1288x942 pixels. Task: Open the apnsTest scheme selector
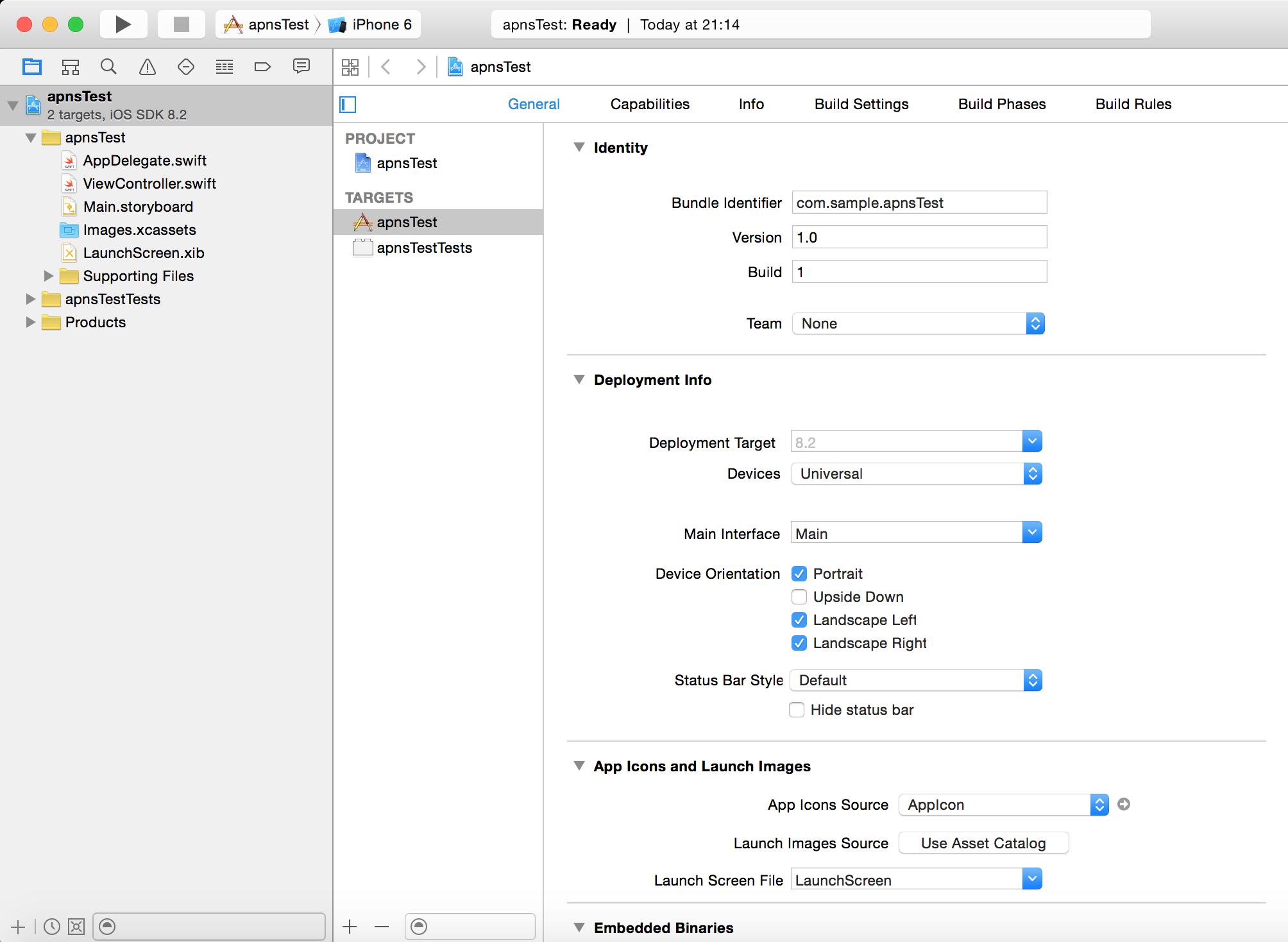coord(267,24)
